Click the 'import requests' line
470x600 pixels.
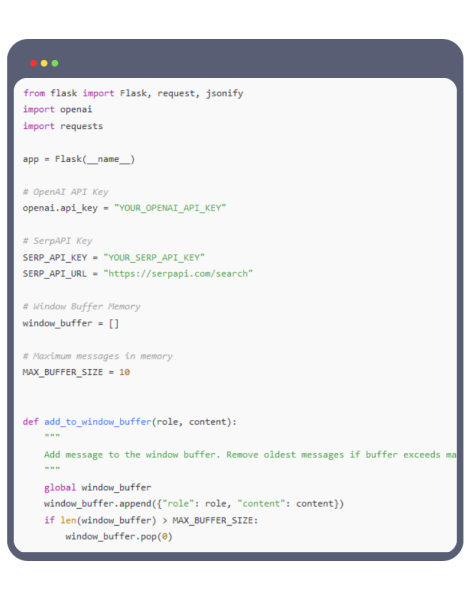[63, 126]
